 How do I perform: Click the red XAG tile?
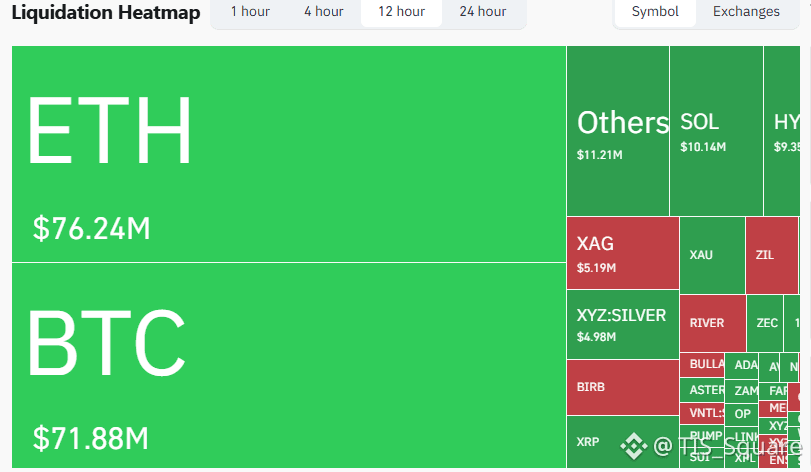point(622,253)
